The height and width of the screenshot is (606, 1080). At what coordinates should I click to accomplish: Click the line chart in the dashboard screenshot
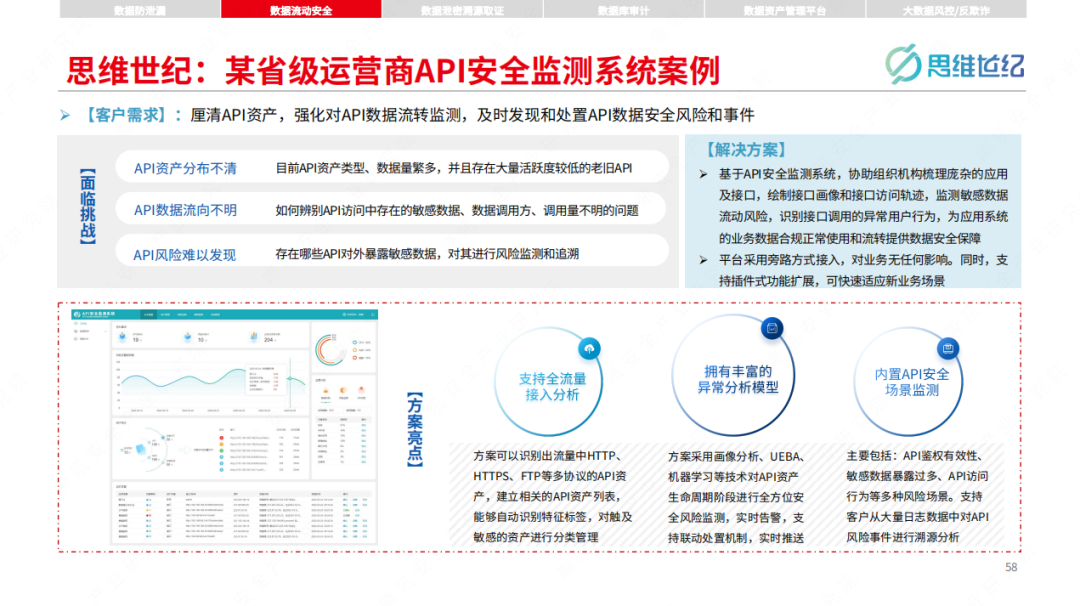tap(210, 383)
